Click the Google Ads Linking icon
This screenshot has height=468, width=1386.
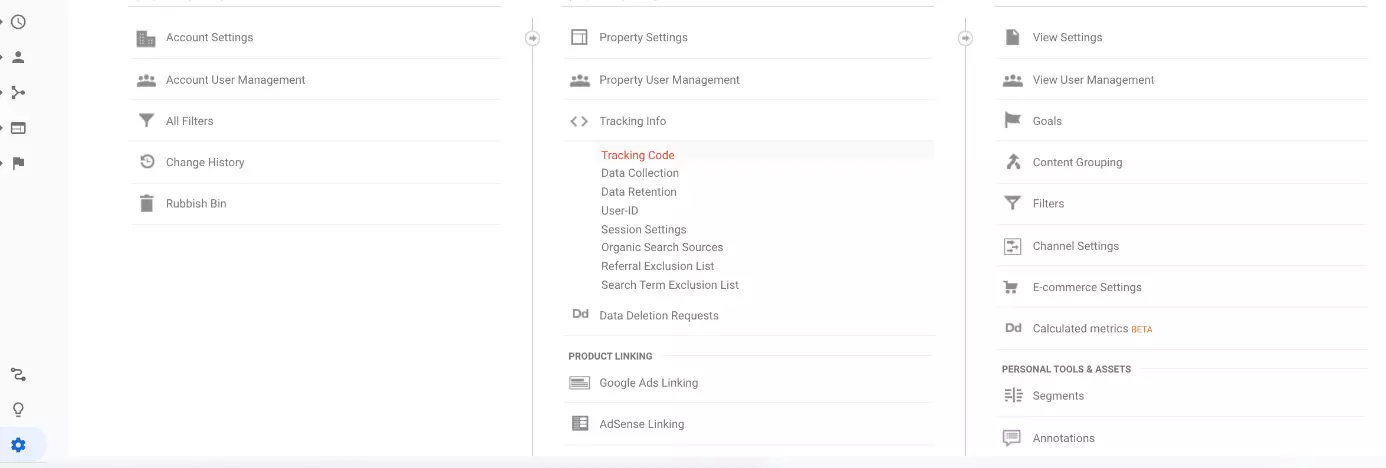(579, 383)
